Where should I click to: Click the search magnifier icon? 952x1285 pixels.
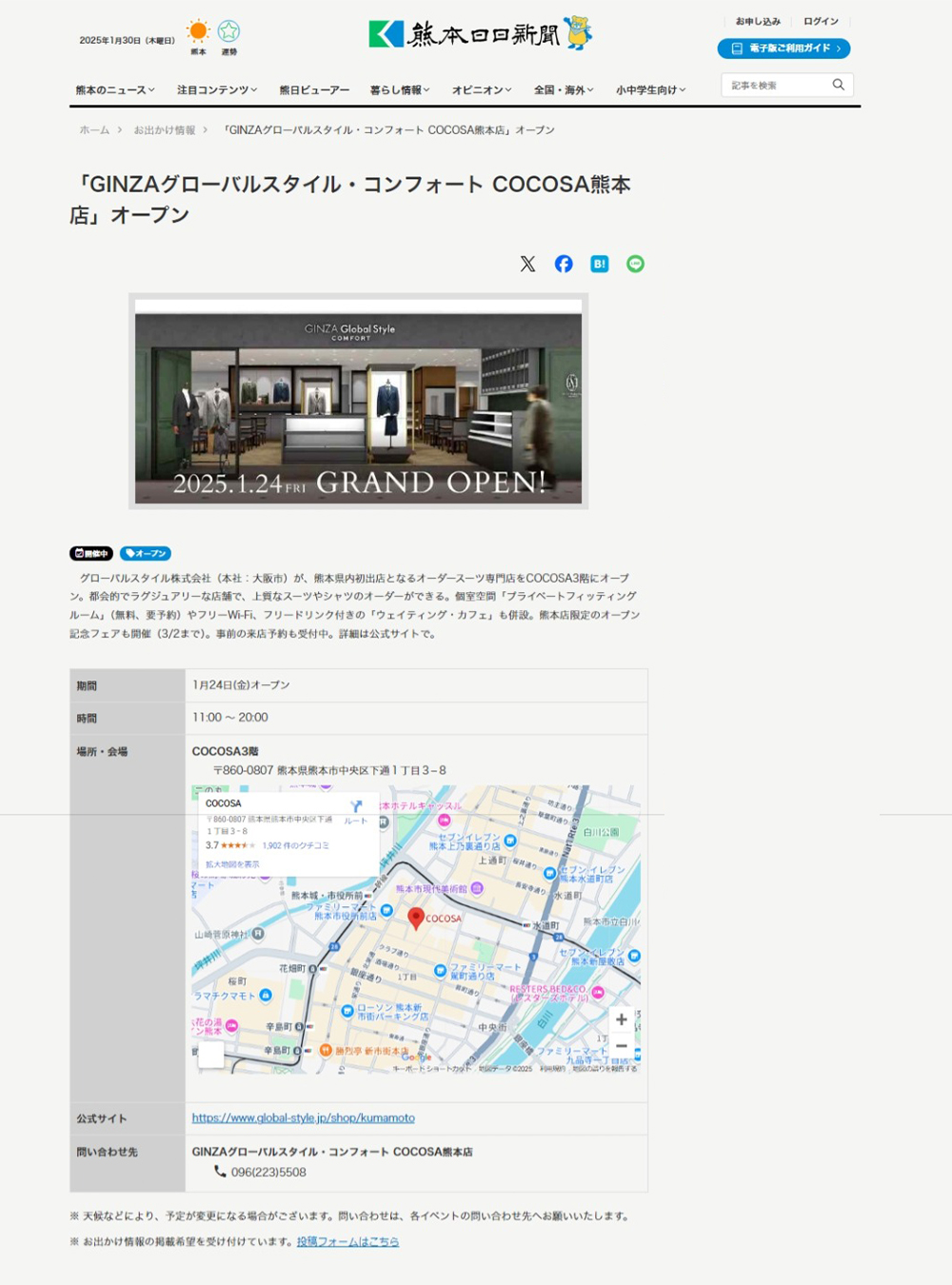pos(838,85)
